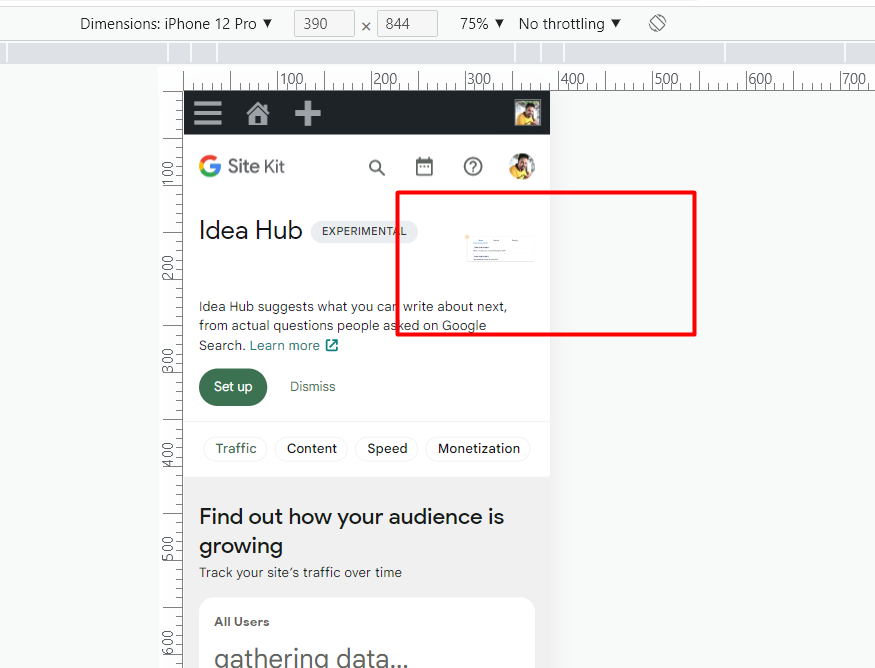Image resolution: width=875 pixels, height=668 pixels.
Task: Open the No throttling dropdown
Action: tap(570, 23)
